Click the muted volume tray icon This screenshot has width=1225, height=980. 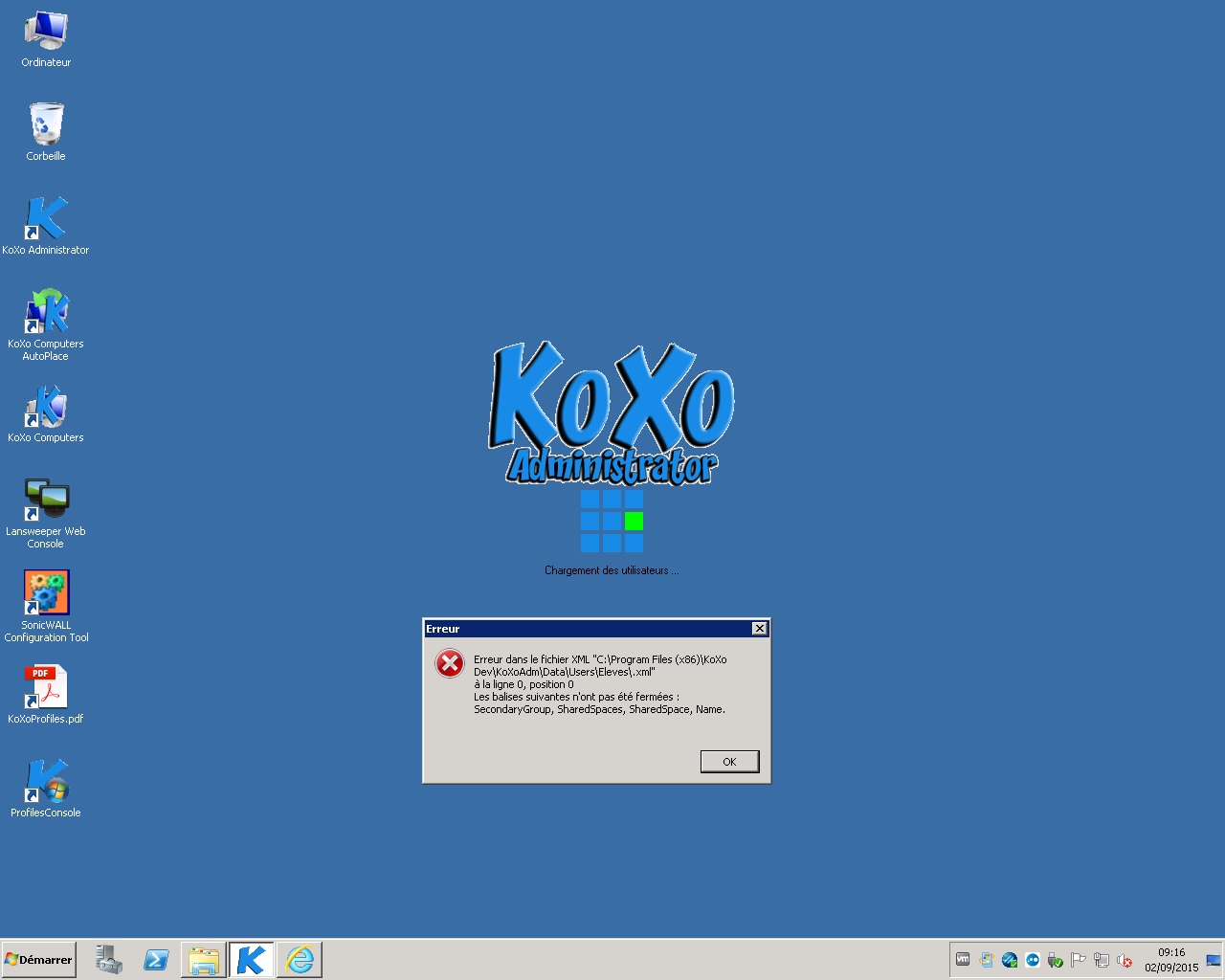(1125, 960)
